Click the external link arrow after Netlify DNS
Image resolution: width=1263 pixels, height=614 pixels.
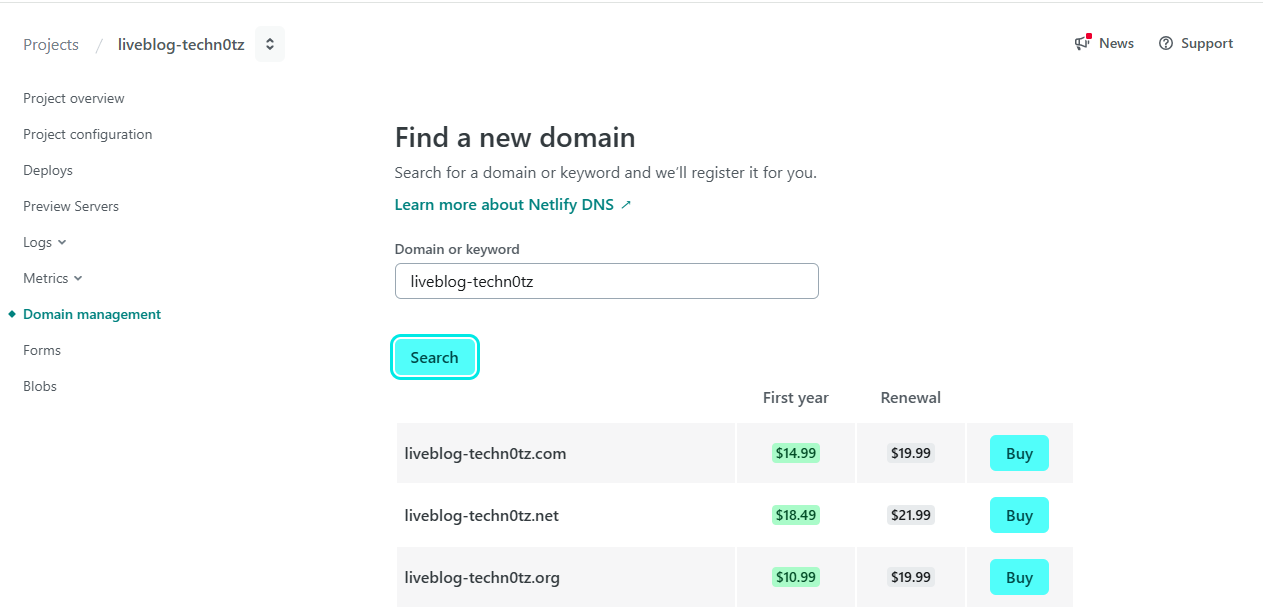[x=626, y=204]
